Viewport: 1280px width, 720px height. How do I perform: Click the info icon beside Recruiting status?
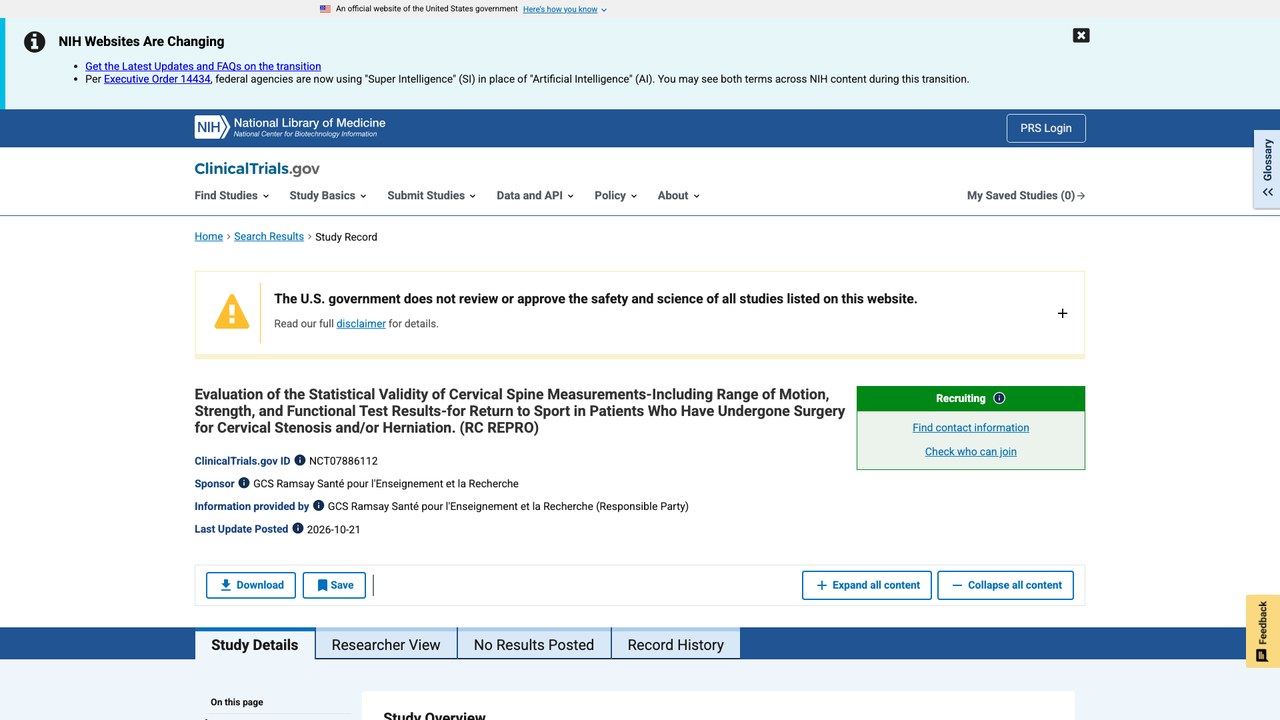(999, 398)
